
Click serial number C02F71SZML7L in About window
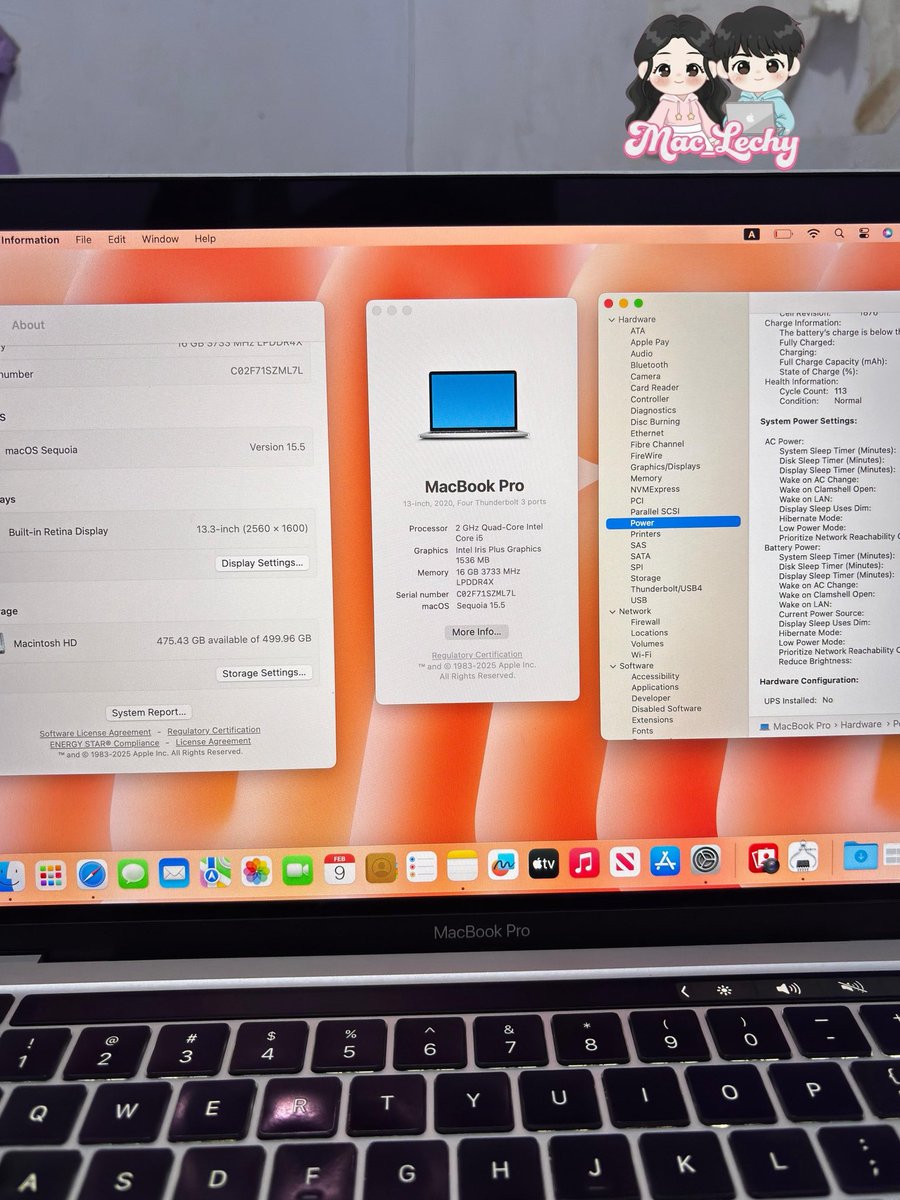267,371
